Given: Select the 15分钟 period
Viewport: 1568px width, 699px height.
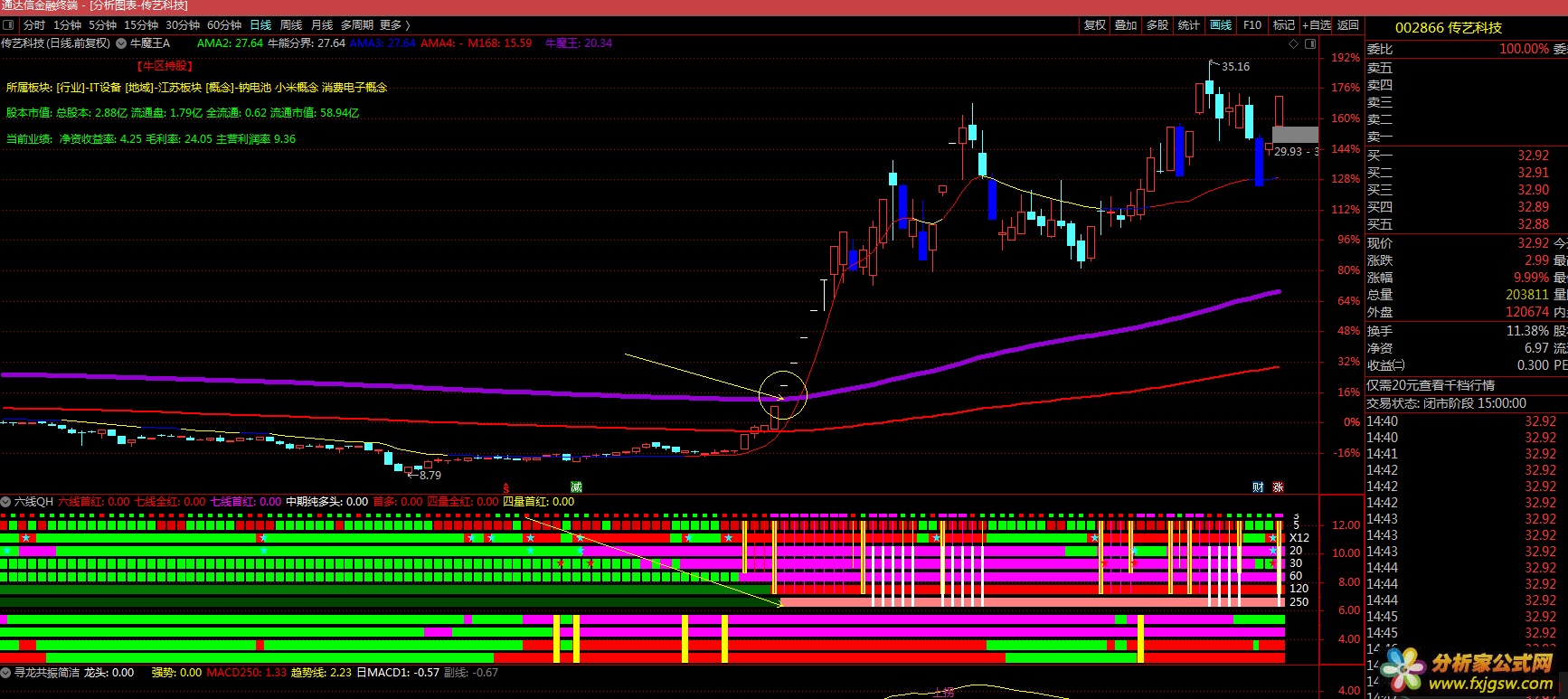Looking at the screenshot, I should pos(141,24).
